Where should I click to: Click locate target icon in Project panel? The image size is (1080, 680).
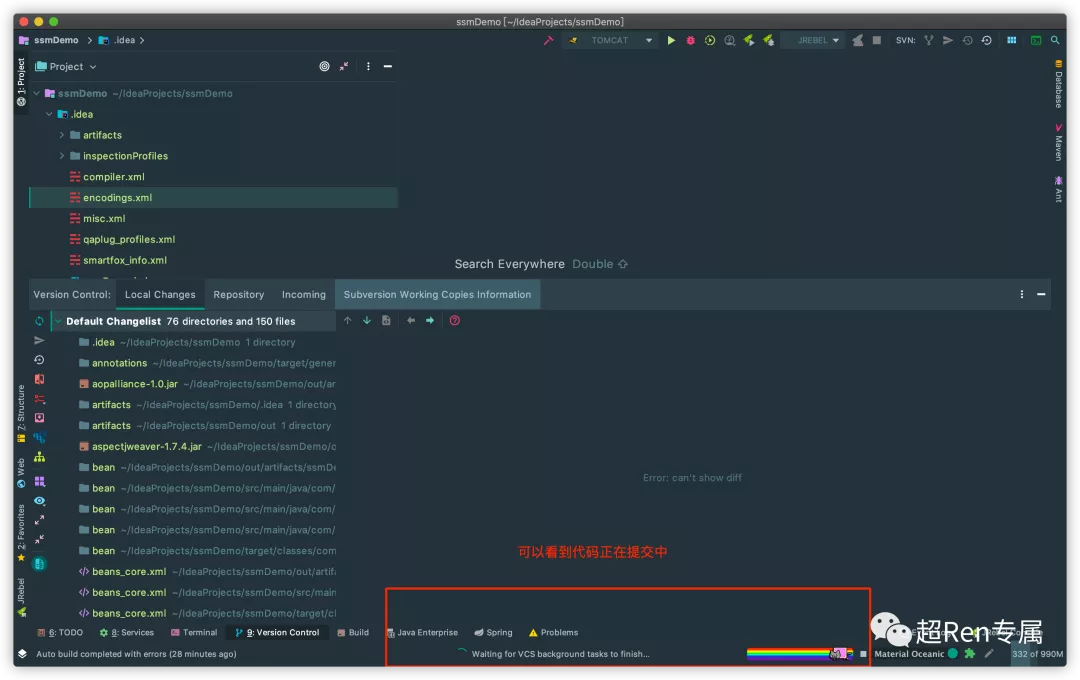(324, 66)
